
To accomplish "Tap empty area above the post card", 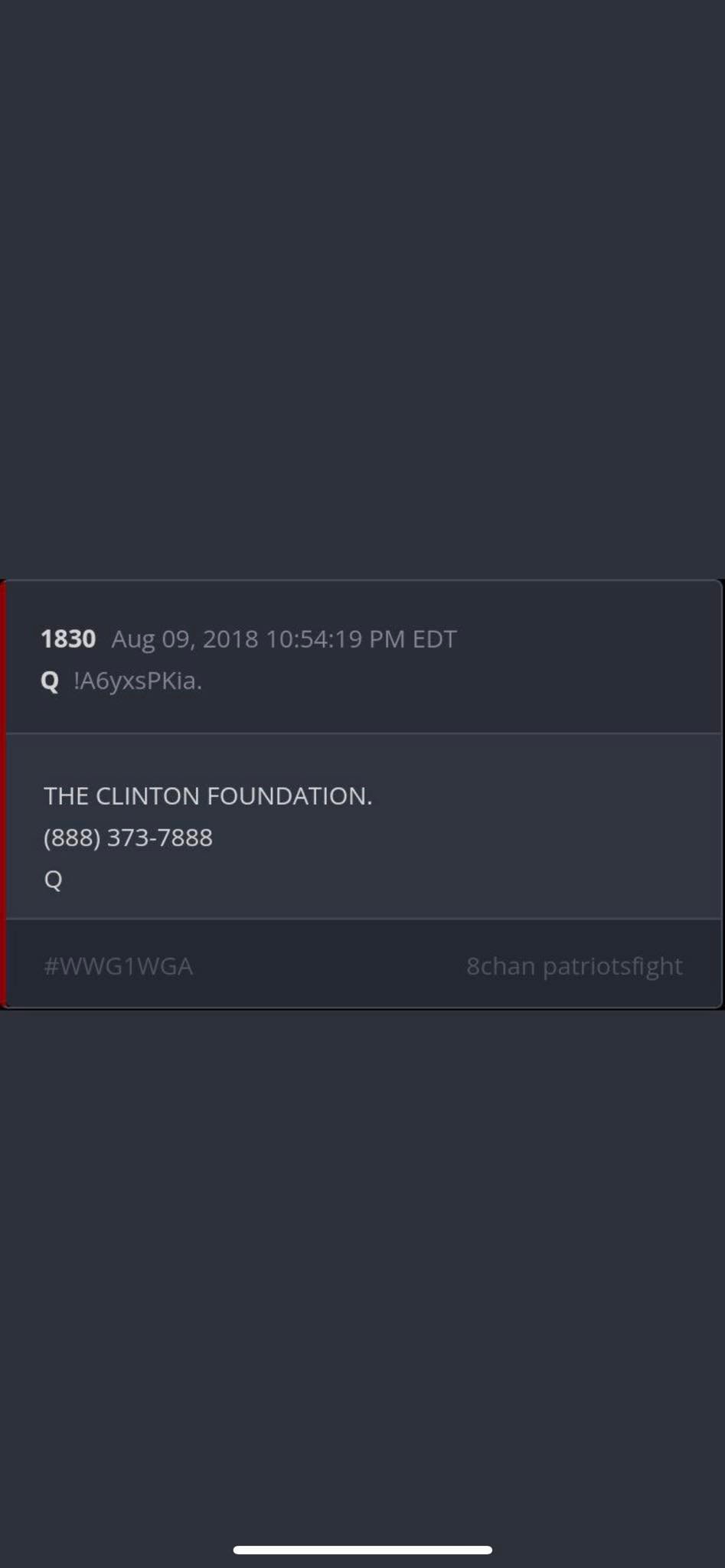I will 362,291.
